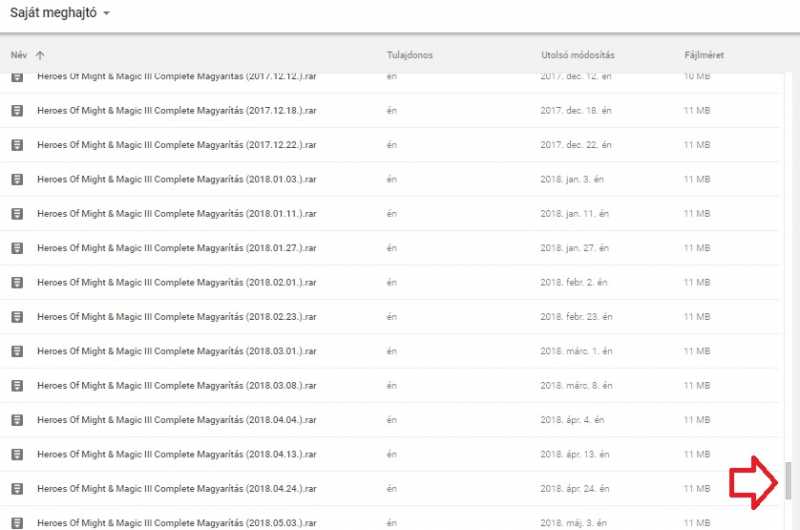Click the date 2018. jan. 3. én
Viewport: 800px width, 530px height.
(572, 179)
